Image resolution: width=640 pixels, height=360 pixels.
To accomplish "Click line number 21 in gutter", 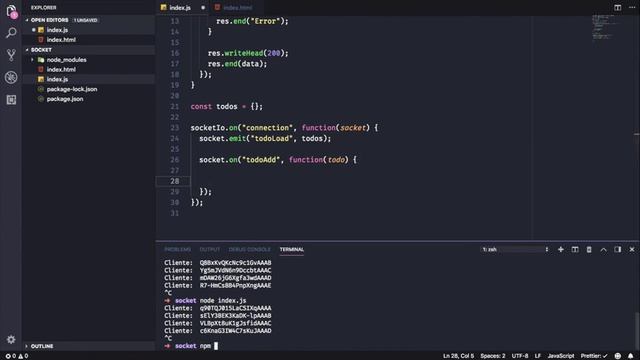I will tap(175, 107).
